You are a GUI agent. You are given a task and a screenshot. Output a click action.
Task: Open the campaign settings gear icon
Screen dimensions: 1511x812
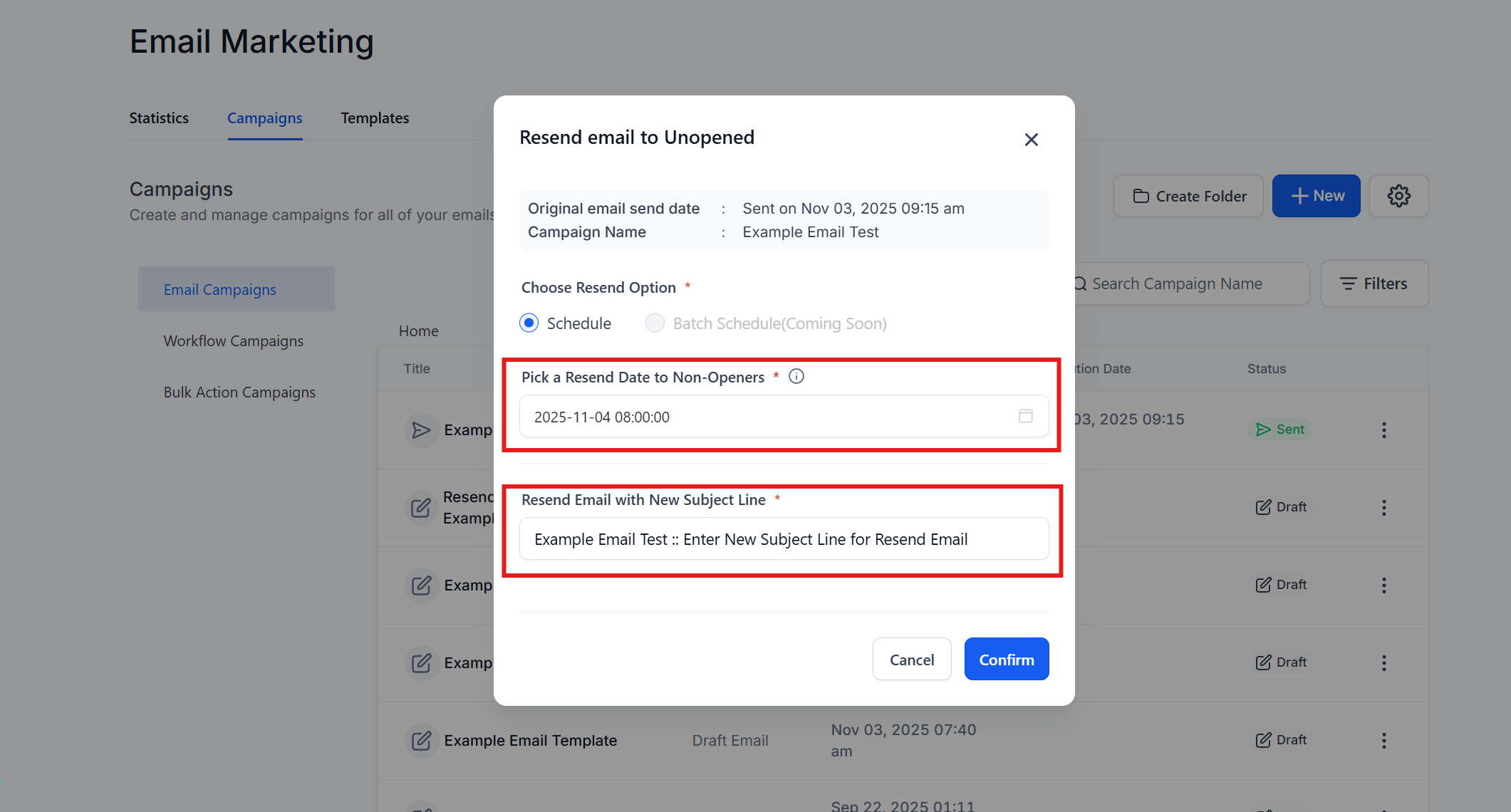(1398, 196)
